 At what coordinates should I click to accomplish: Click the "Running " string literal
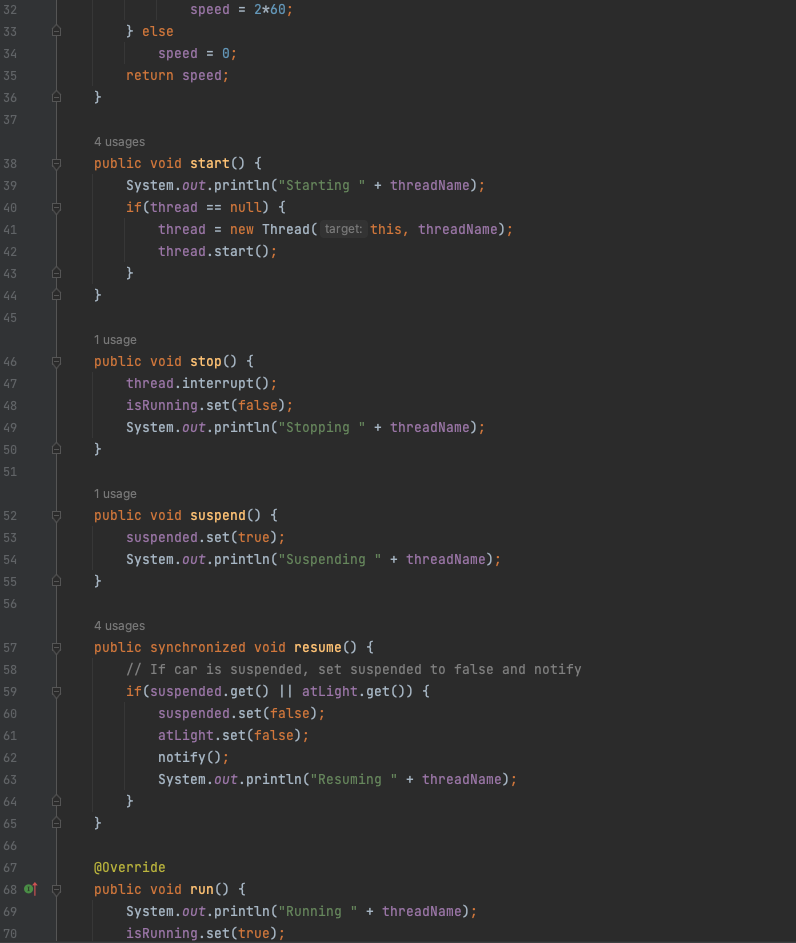coord(317,912)
